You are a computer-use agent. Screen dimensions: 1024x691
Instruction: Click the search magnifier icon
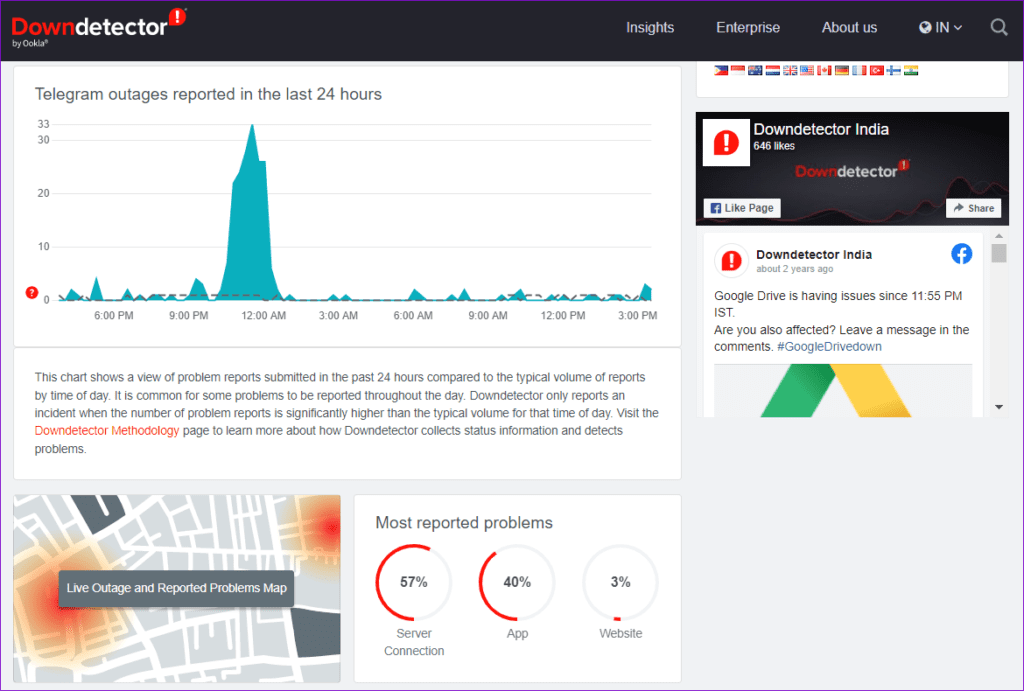point(998,27)
